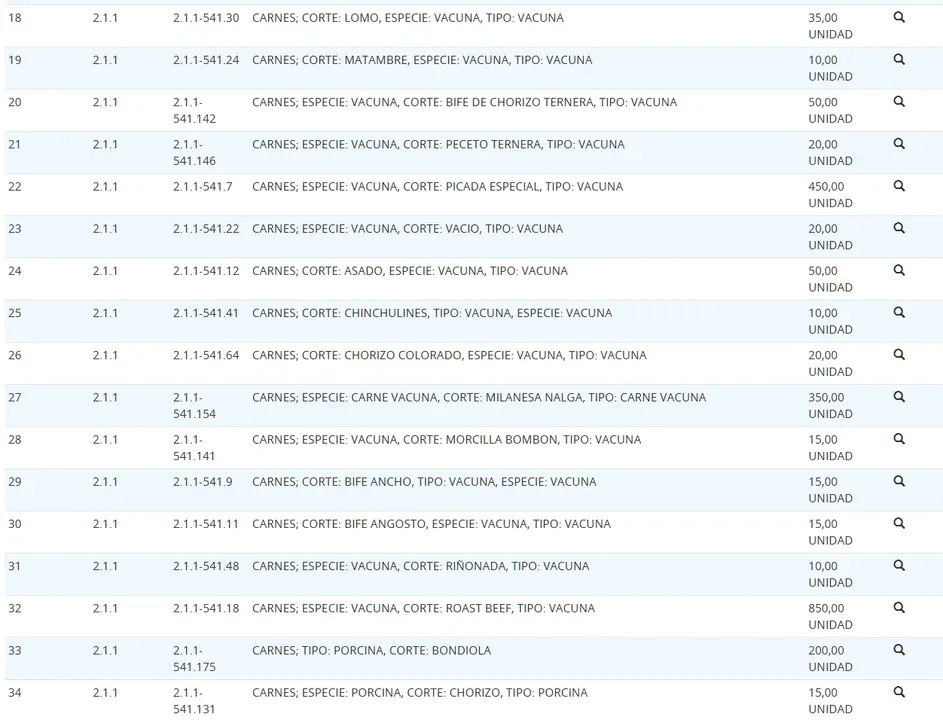Screen dimensions: 943x720
Task: Open ROAST BEEF item magnifier icon
Action: (899, 608)
